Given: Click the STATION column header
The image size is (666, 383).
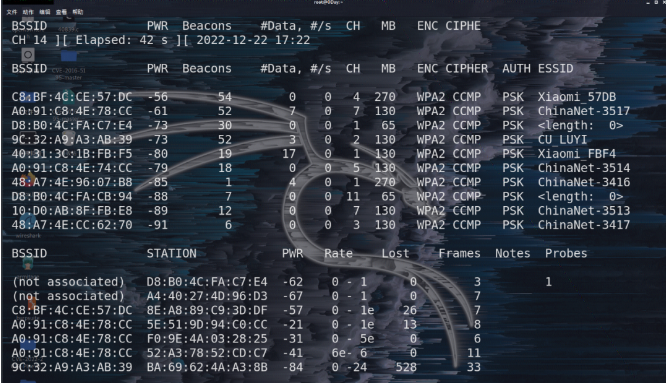Looking at the screenshot, I should pyautogui.click(x=172, y=253).
